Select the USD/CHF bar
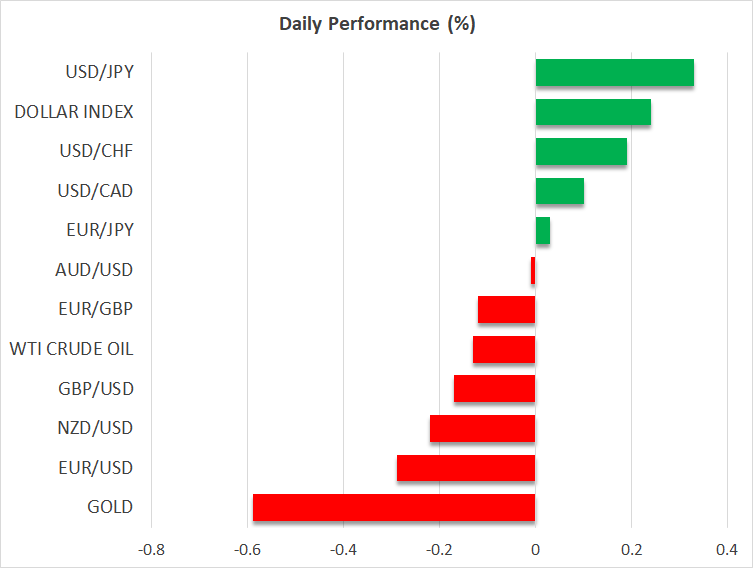The image size is (753, 568). [x=581, y=152]
